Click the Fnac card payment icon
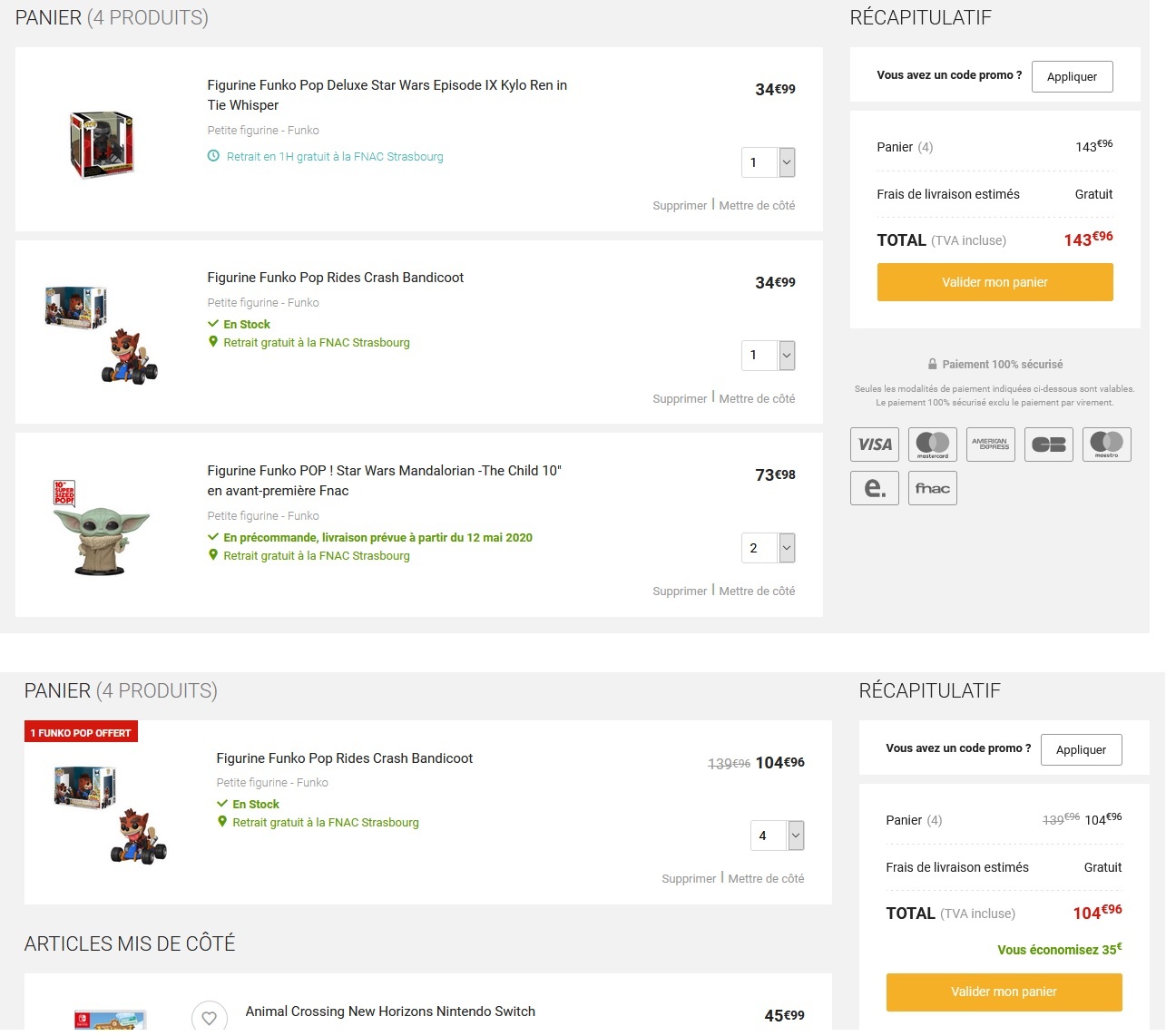 [932, 488]
